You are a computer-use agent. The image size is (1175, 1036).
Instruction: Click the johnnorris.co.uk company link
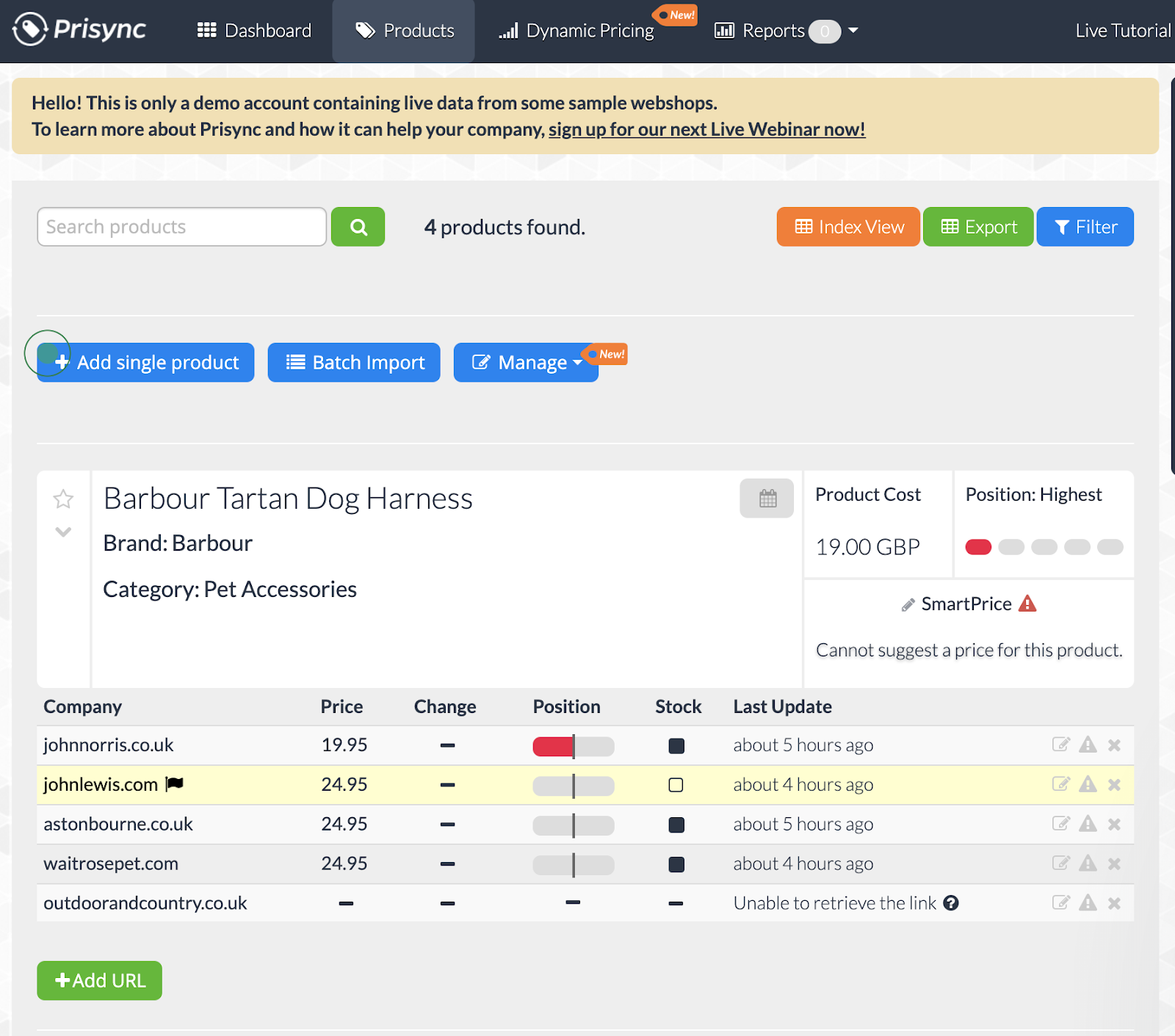click(x=109, y=745)
